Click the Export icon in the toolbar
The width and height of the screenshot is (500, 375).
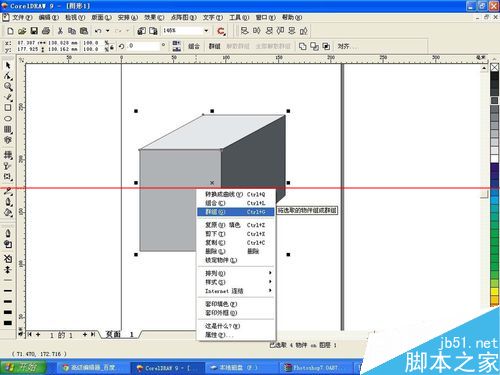153,31
